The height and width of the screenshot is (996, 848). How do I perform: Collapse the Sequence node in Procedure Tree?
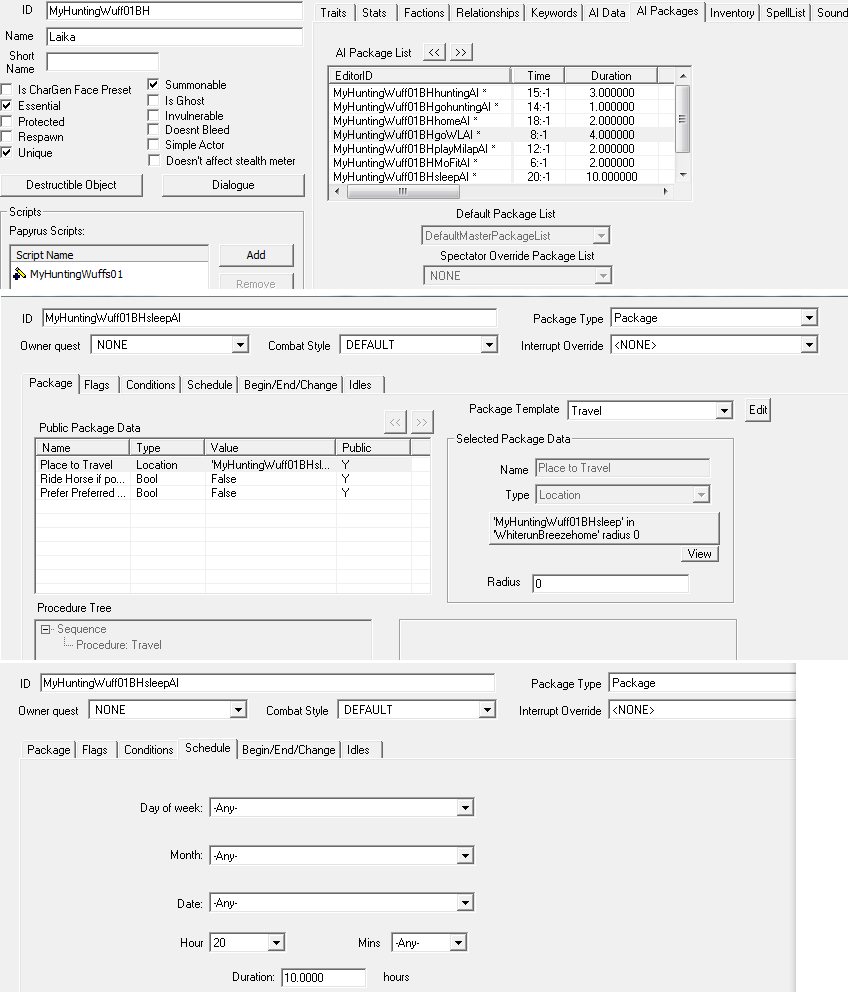point(46,629)
